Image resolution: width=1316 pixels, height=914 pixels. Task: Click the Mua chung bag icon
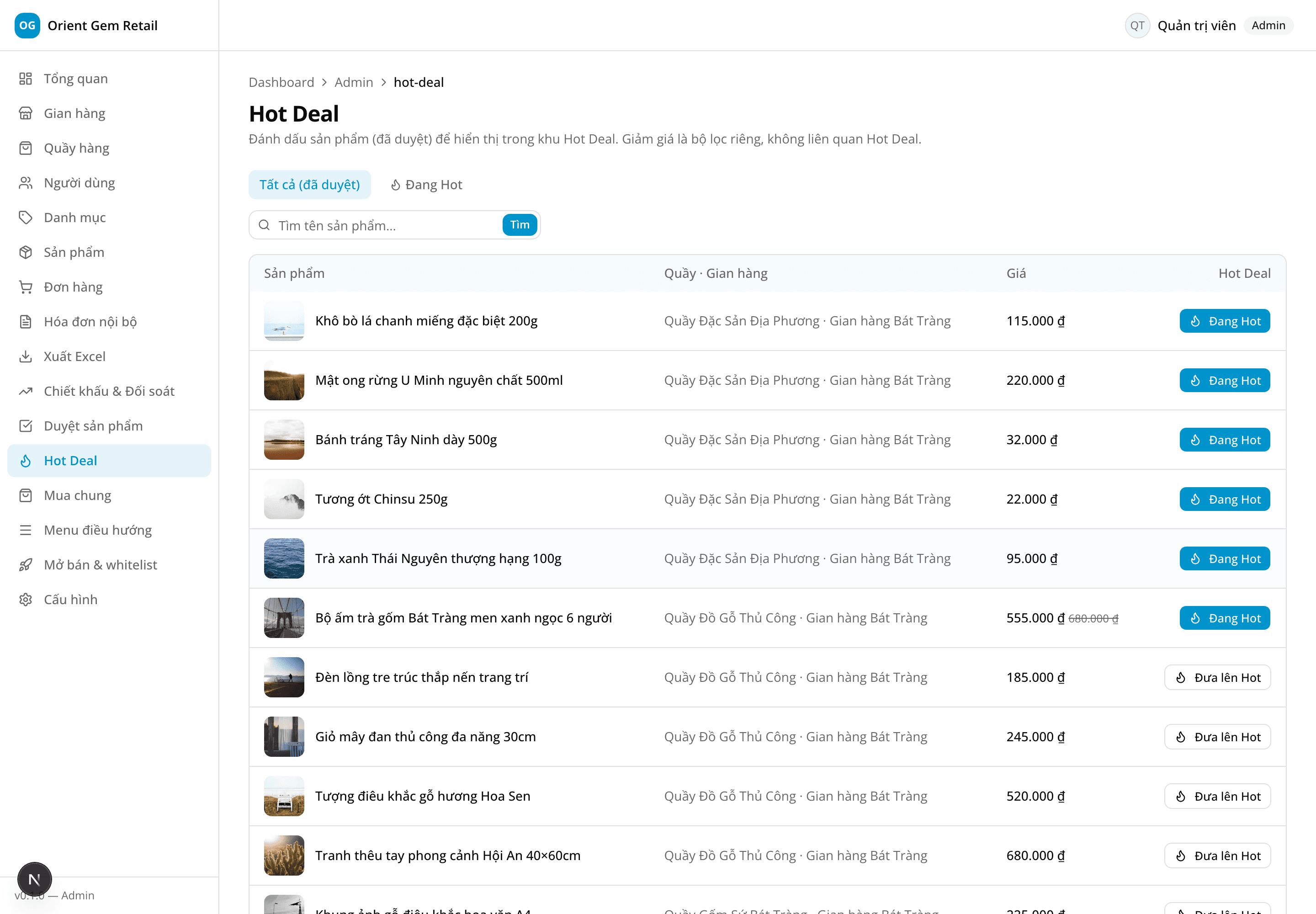click(x=25, y=495)
